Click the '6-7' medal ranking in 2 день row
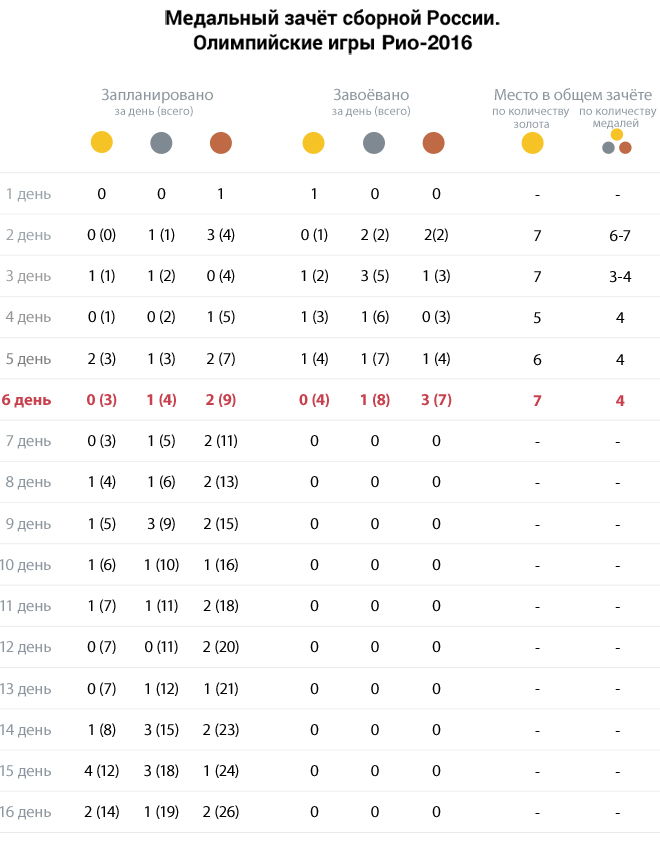The image size is (660, 843). 620,235
